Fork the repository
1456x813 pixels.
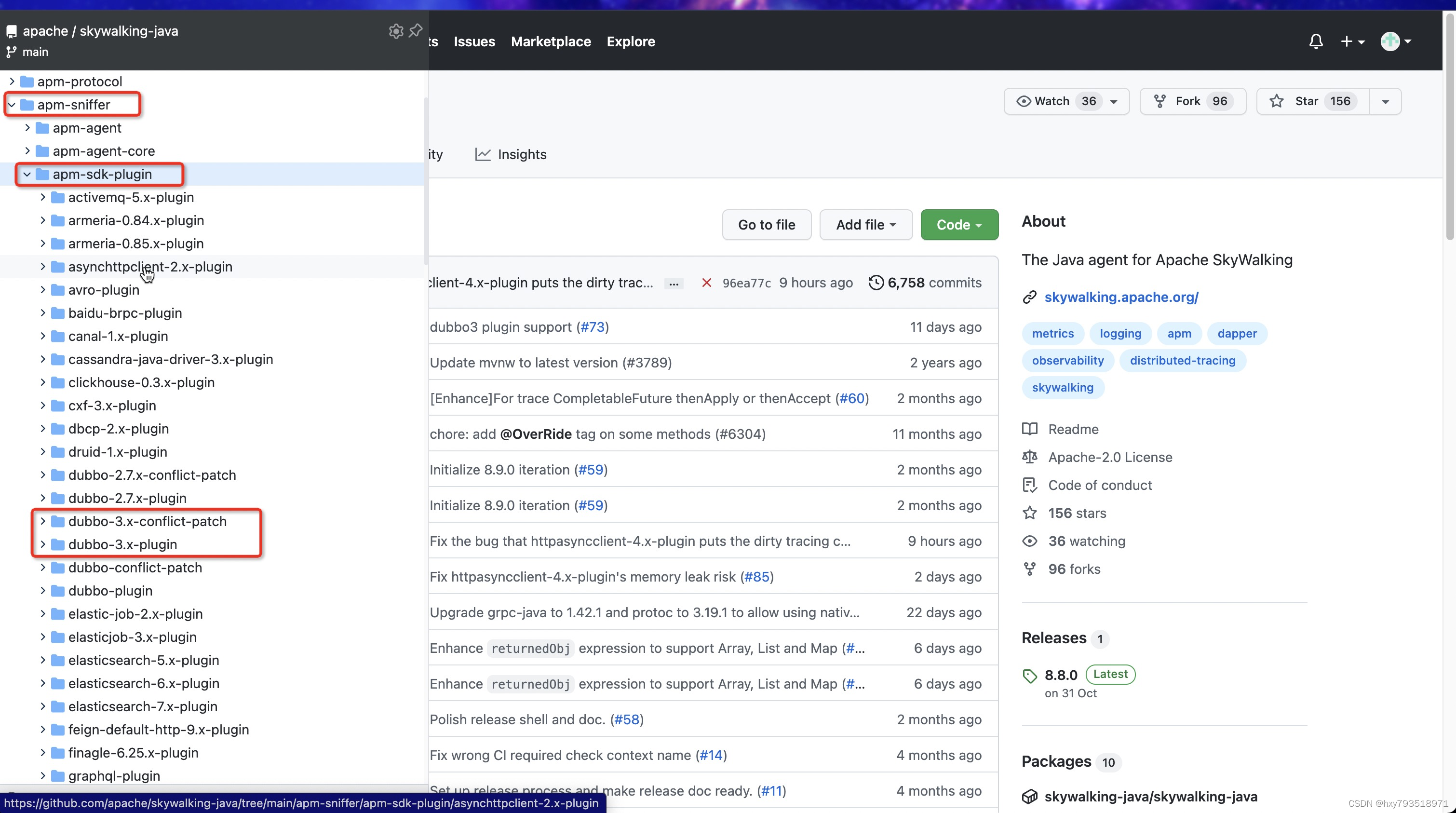tap(1193, 101)
